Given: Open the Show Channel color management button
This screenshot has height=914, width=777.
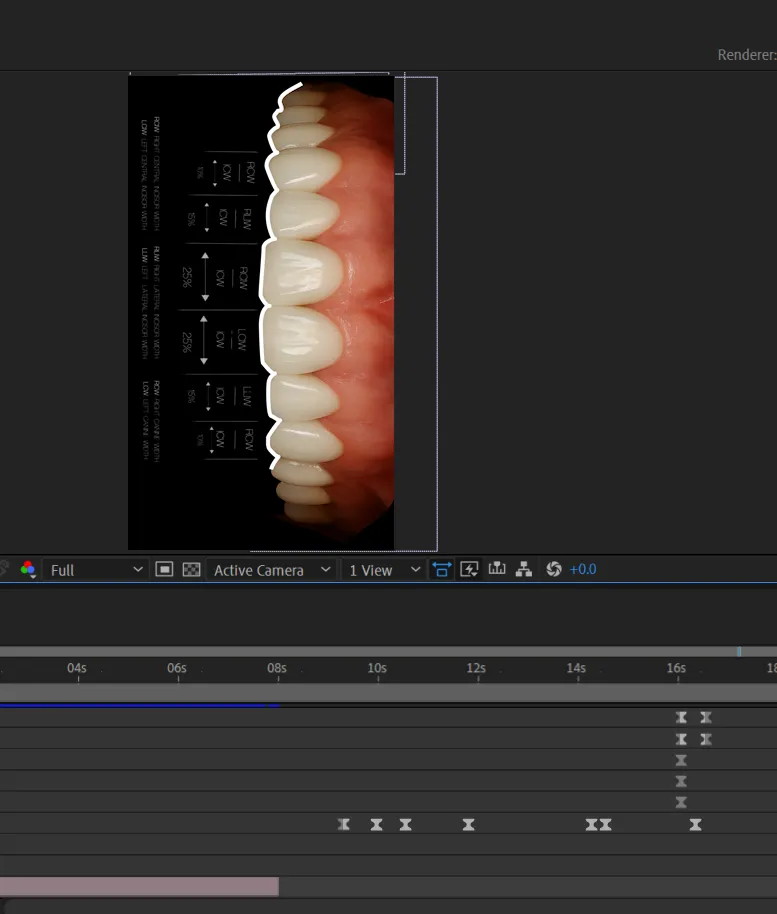Looking at the screenshot, I should tap(28, 569).
